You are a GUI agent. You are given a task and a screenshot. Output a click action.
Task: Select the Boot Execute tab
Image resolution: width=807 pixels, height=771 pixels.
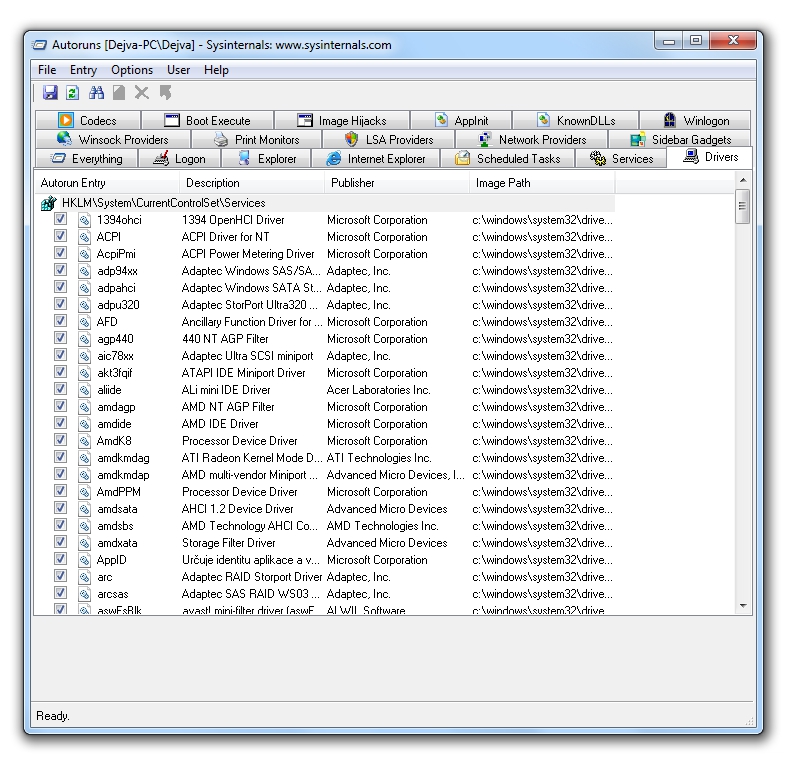(x=207, y=120)
